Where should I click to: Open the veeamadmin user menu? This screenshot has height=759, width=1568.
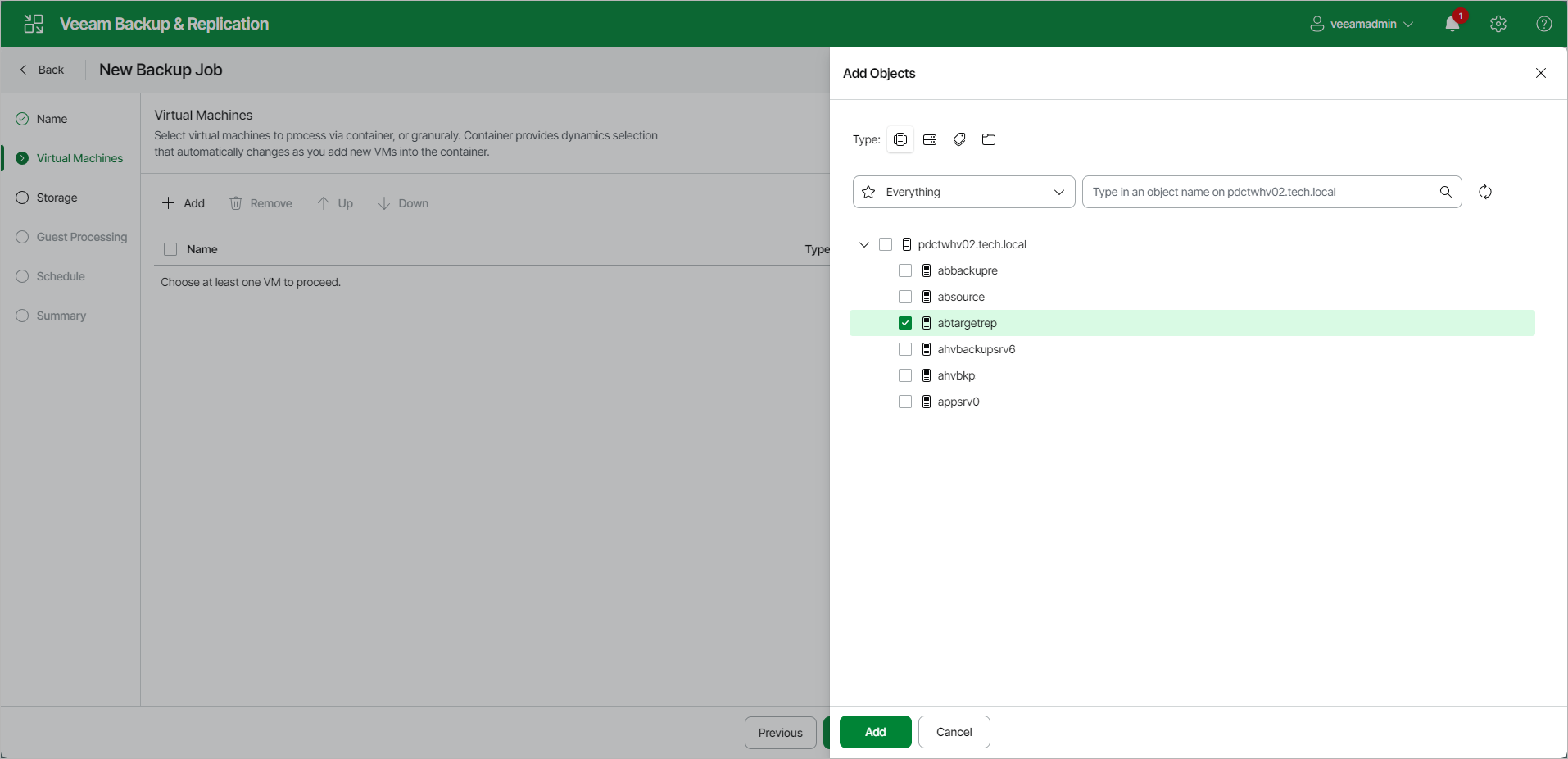tap(1362, 24)
